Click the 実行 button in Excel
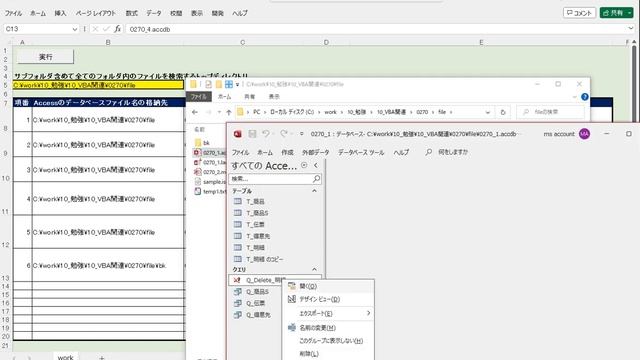 [x=45, y=57]
